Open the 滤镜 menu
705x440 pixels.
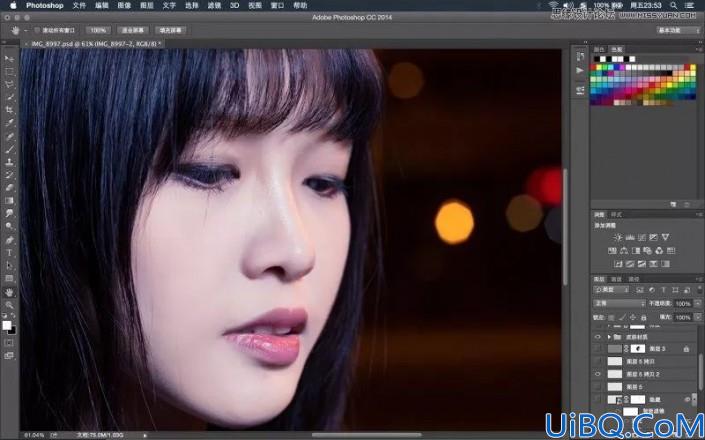[214, 5]
